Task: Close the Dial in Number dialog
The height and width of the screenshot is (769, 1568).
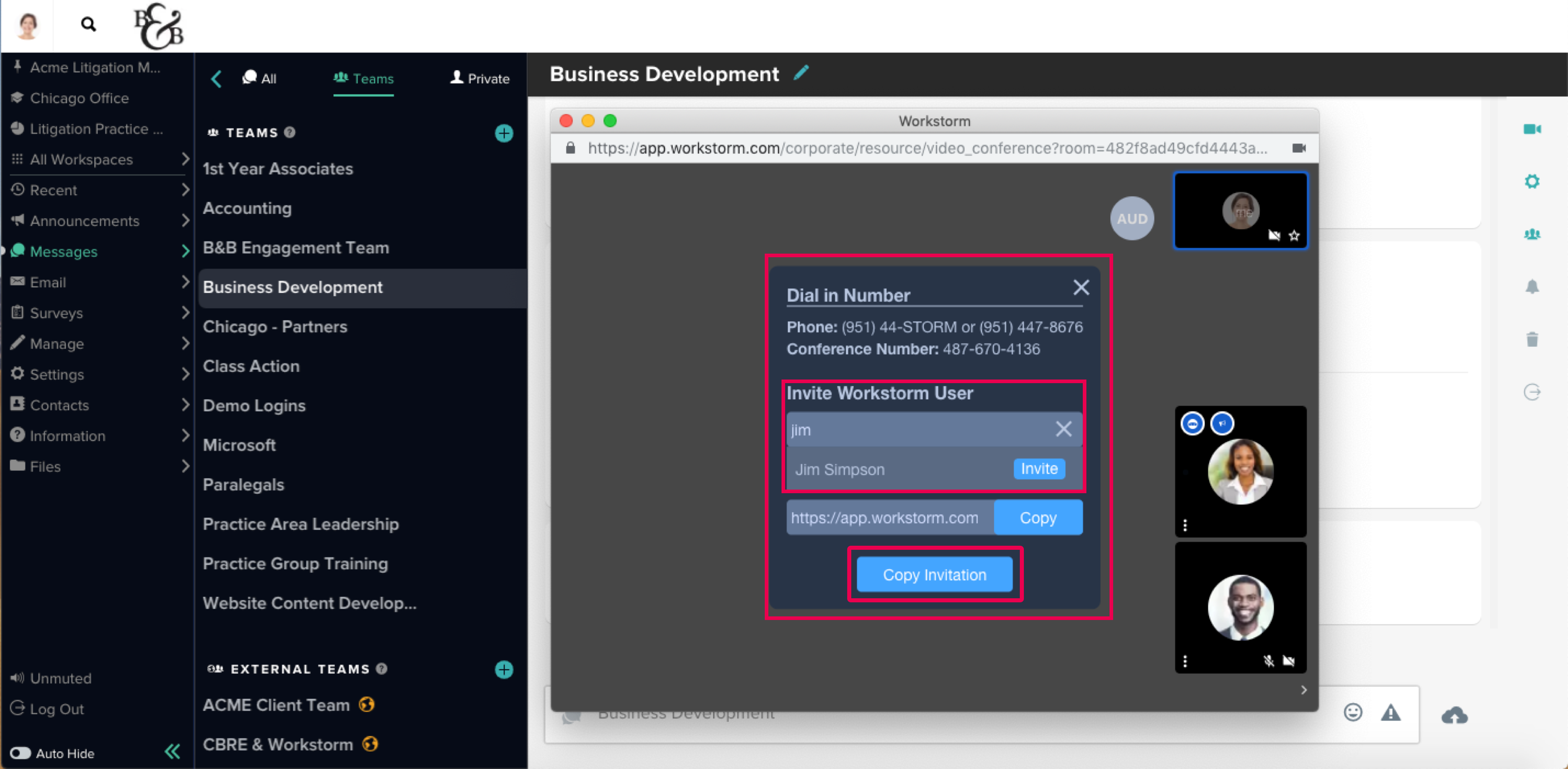Action: 1081,287
